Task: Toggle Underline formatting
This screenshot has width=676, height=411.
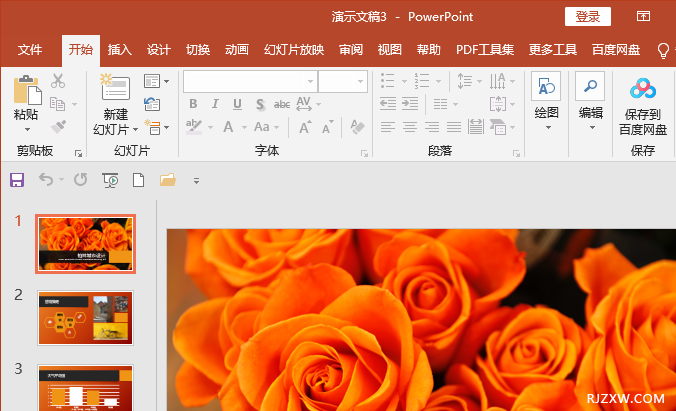Action: [237, 103]
